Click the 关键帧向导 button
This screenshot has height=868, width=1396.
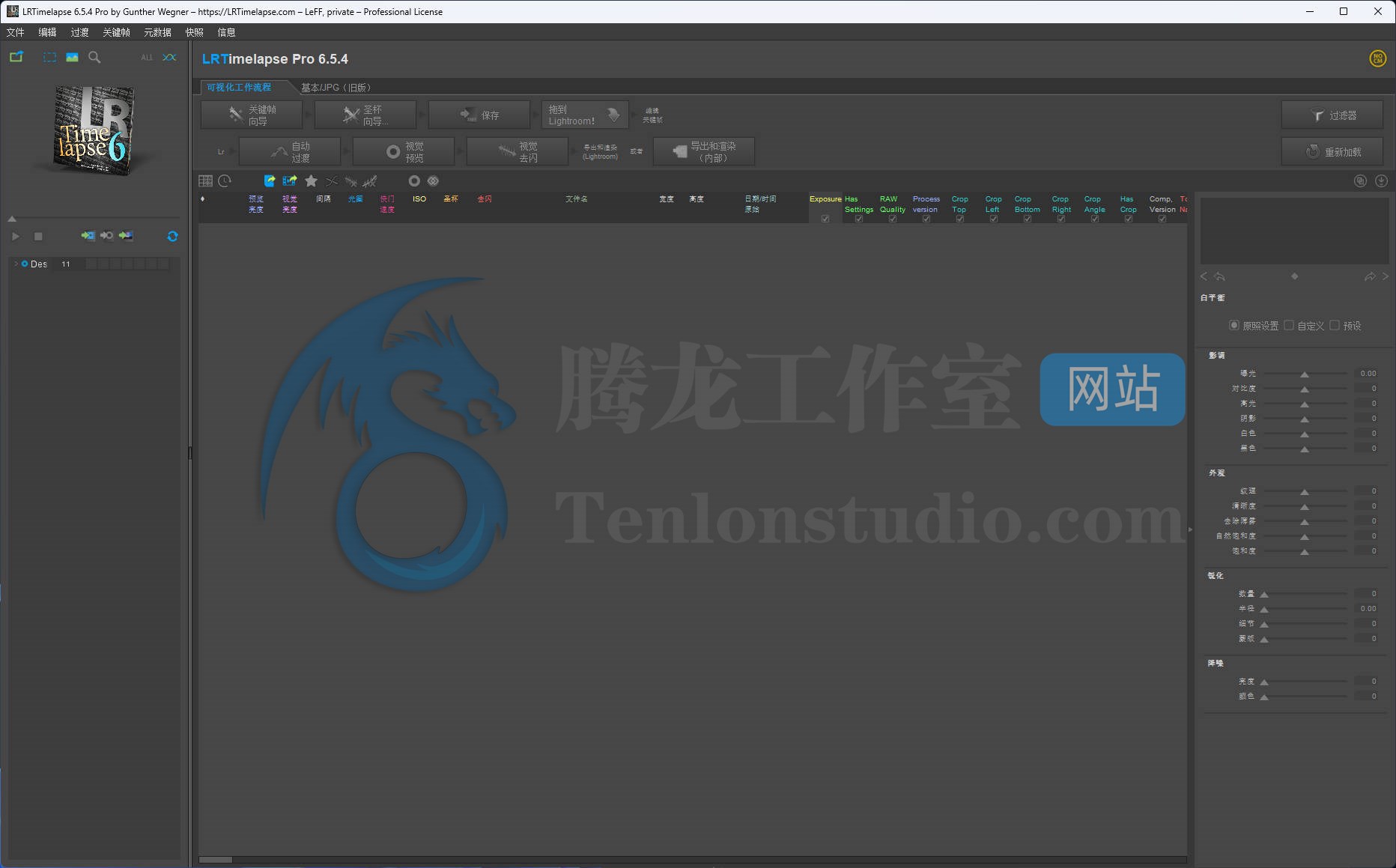pos(252,115)
